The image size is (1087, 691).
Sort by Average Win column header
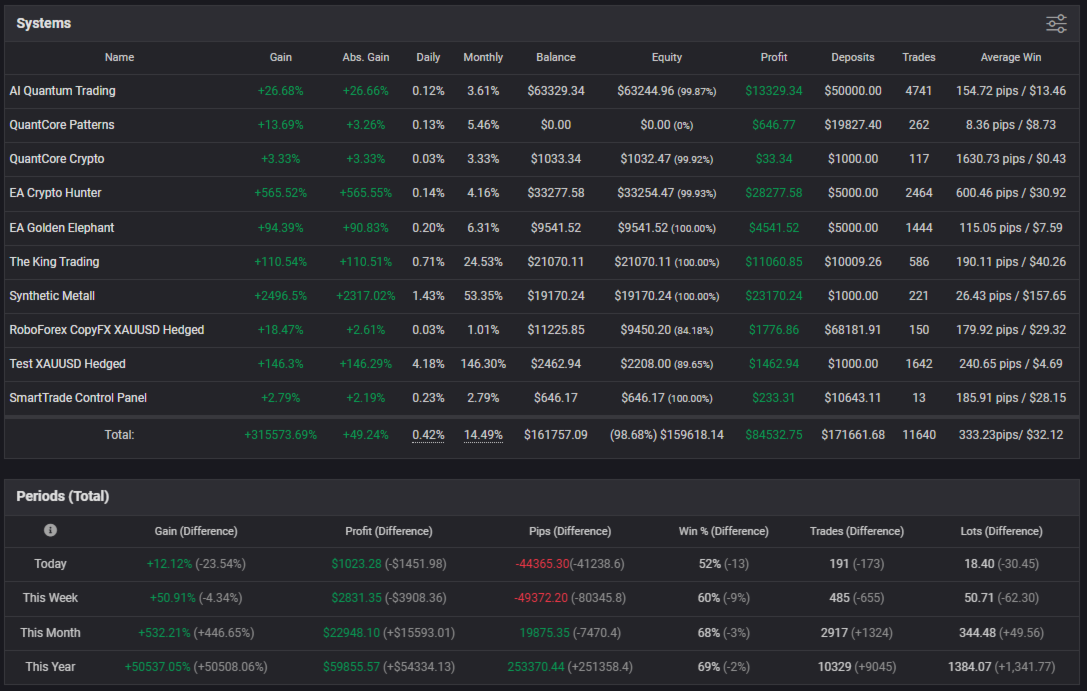tap(1011, 58)
